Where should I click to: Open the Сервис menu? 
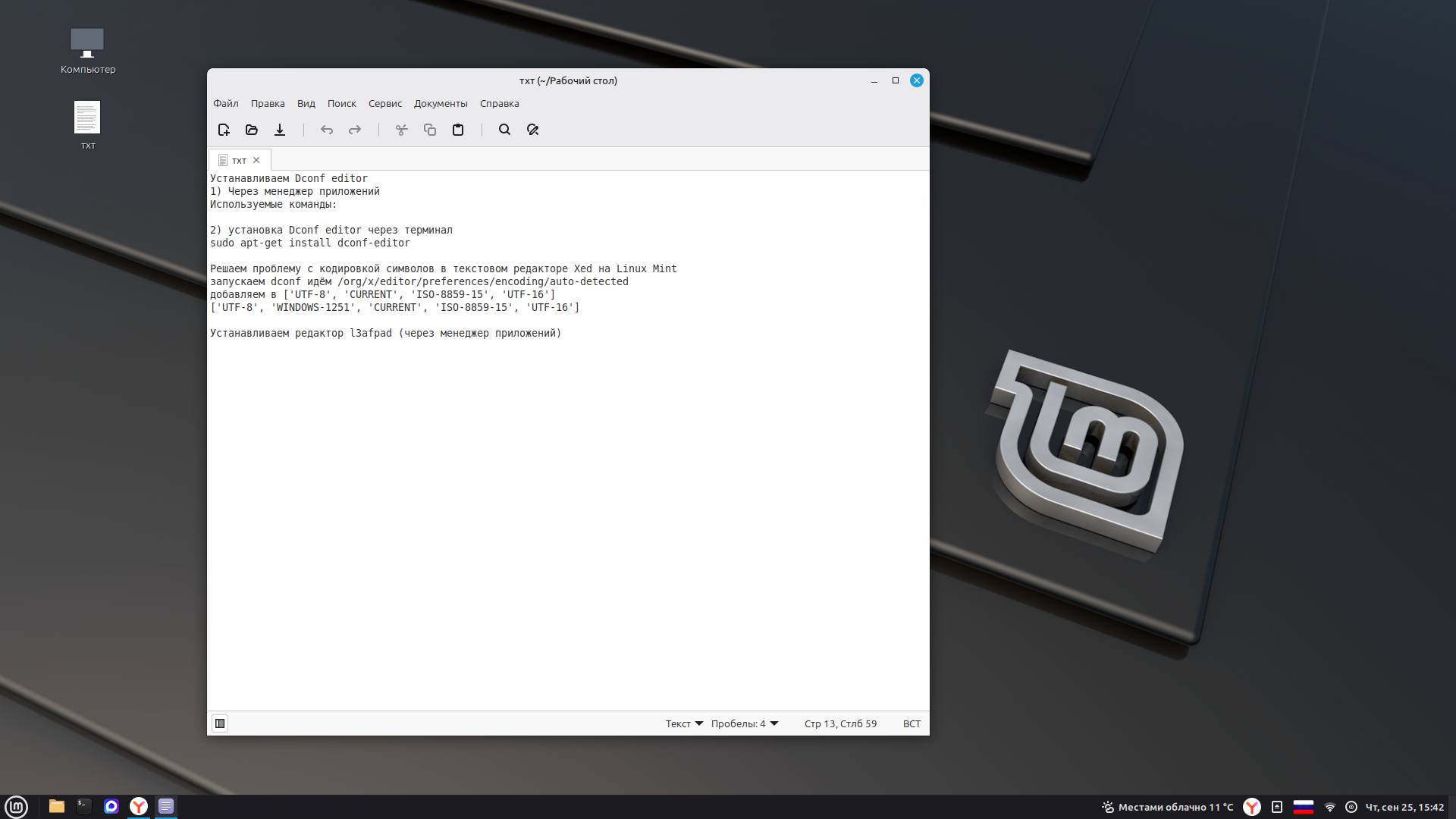384,103
